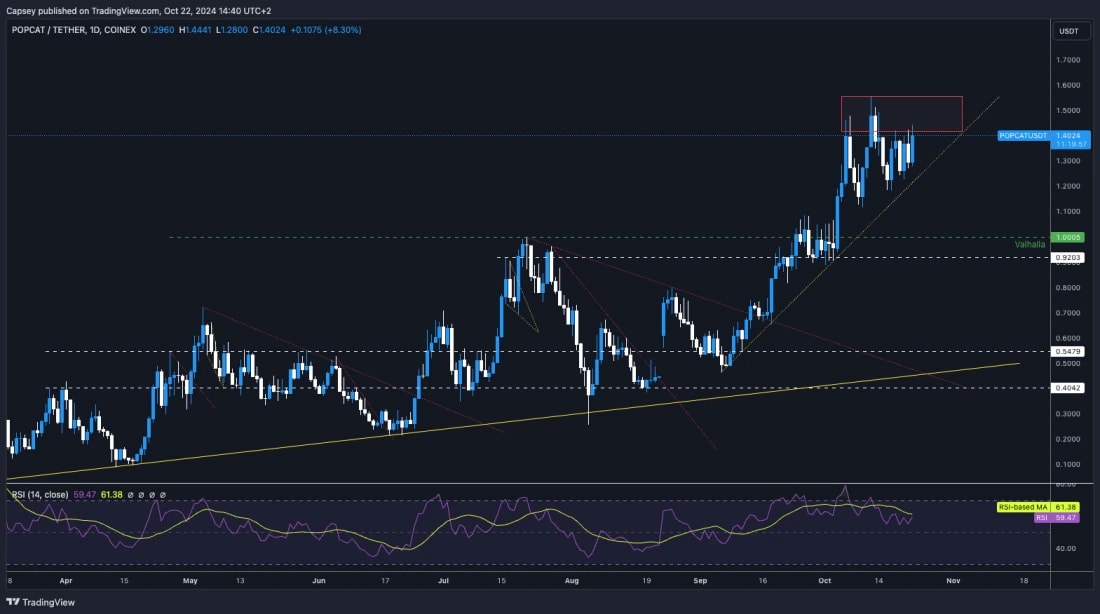Image resolution: width=1100 pixels, height=614 pixels.
Task: Click the green 1.0005 price level label
Action: pos(1070,238)
